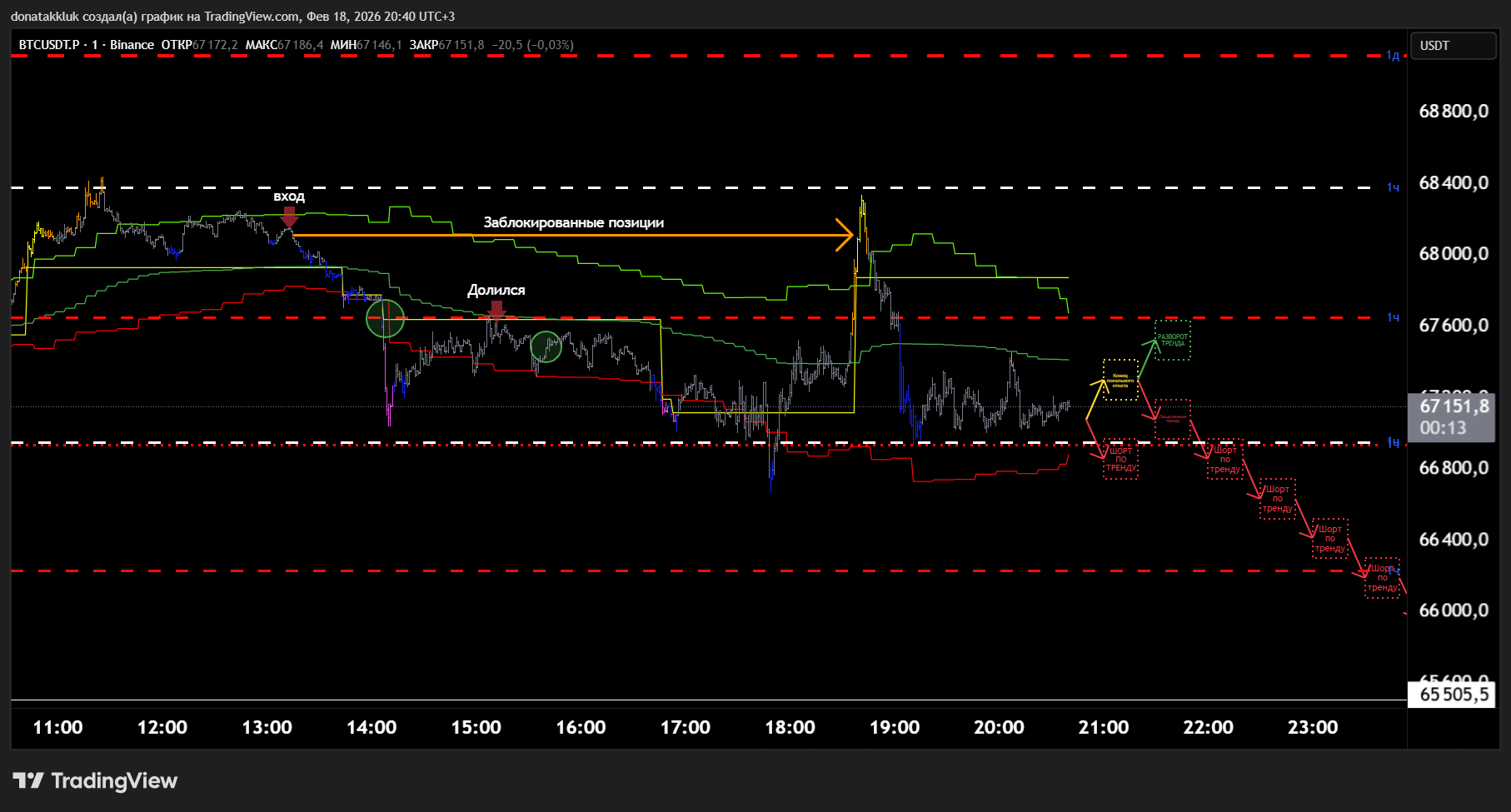Viewport: 1511px width, 812px height.
Task: Select the uppercase "ШОРТ ПО ТРЕНДУ" box
Action: [x=1120, y=459]
